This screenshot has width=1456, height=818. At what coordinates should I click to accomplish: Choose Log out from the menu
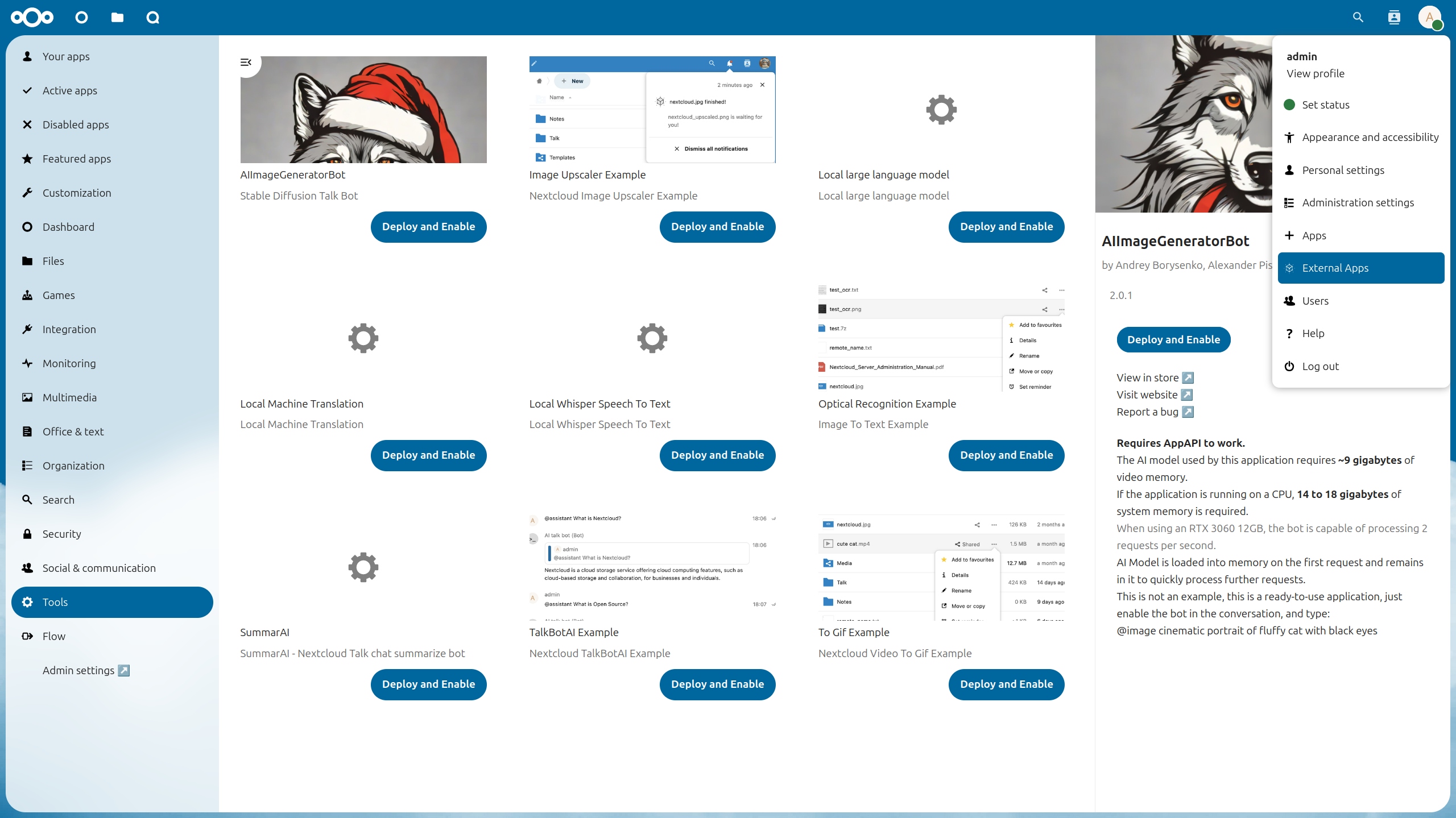(1320, 367)
